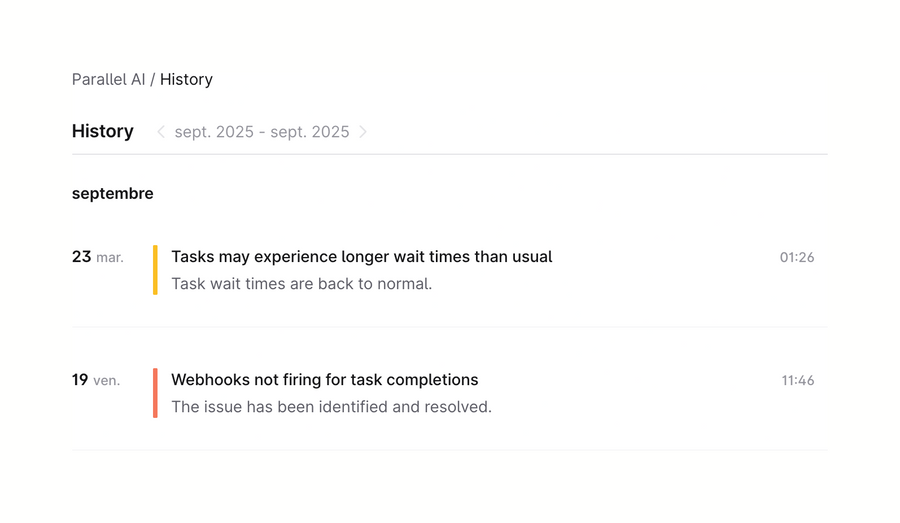
Task: Click the mar. weekday label
Action: pyautogui.click(x=110, y=258)
